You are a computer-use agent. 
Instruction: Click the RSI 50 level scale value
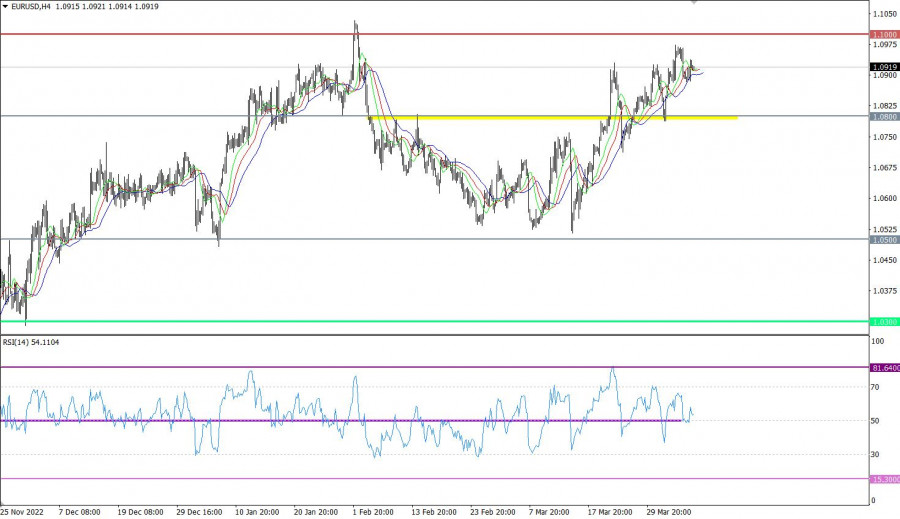[877, 421]
